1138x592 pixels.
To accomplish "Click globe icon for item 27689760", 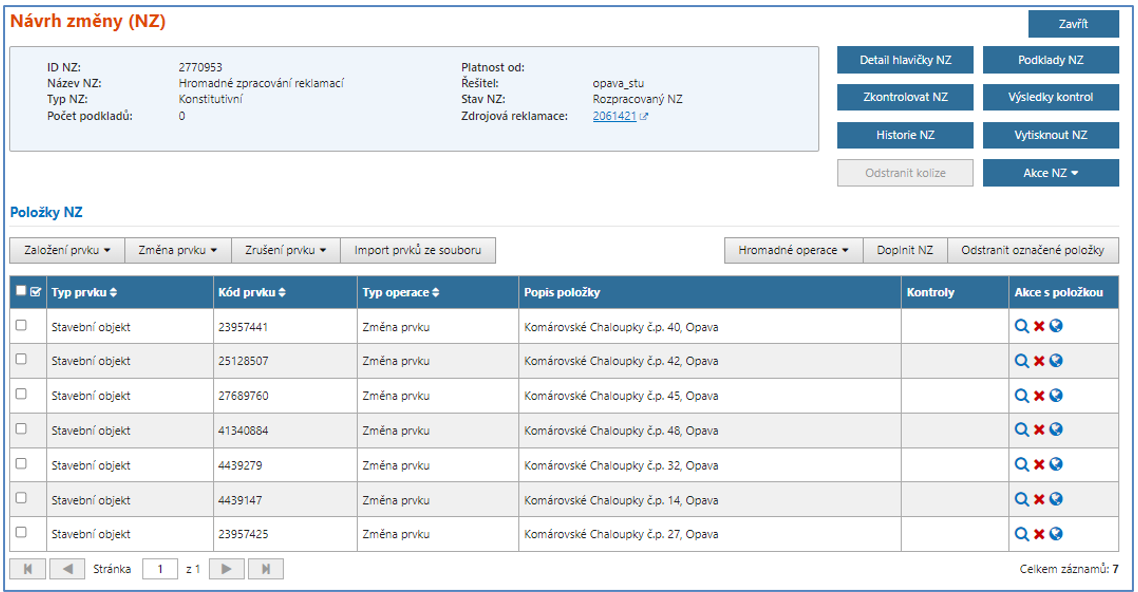I will pos(1056,395).
